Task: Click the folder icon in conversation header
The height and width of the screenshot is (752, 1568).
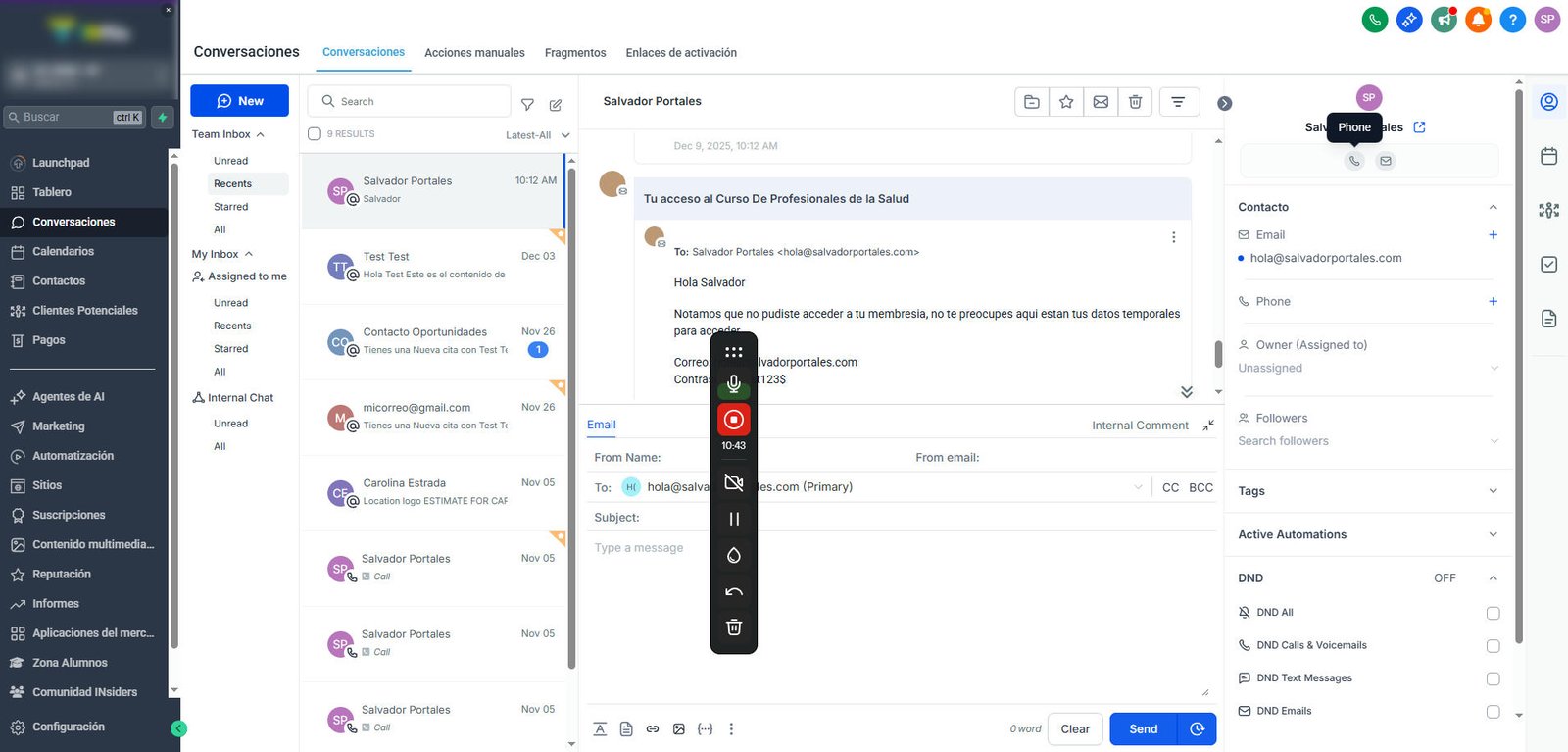Action: pyautogui.click(x=1032, y=101)
